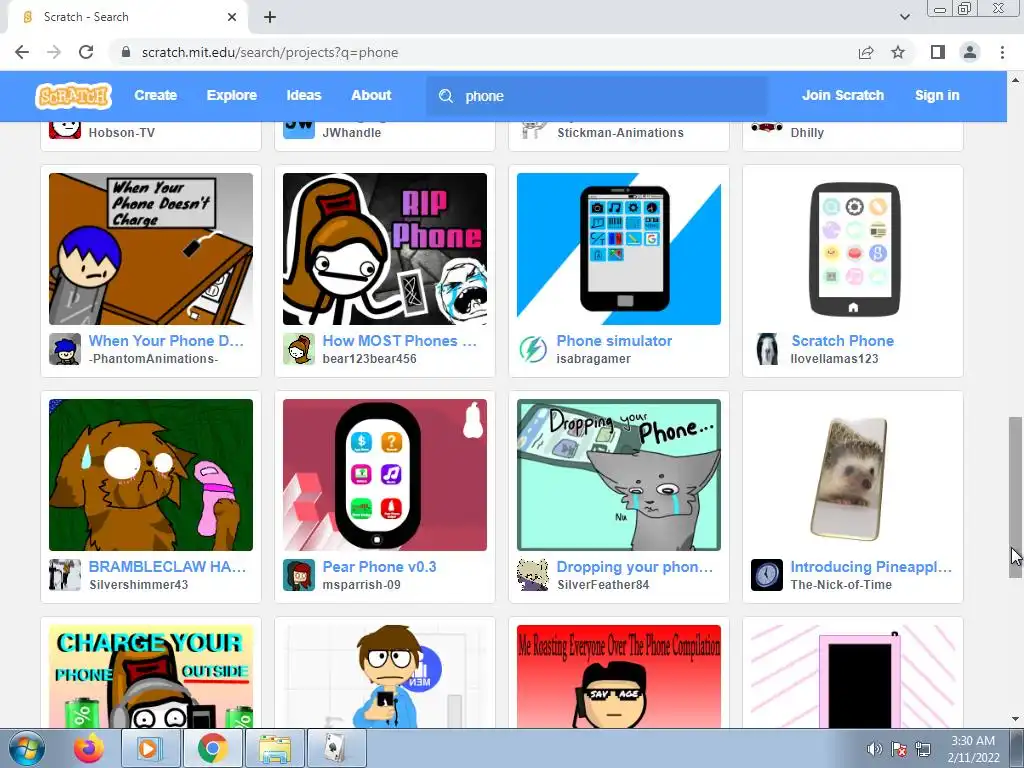Image resolution: width=1024 pixels, height=768 pixels.
Task: Click the page vertical scrollbar thumb
Action: (1015, 497)
